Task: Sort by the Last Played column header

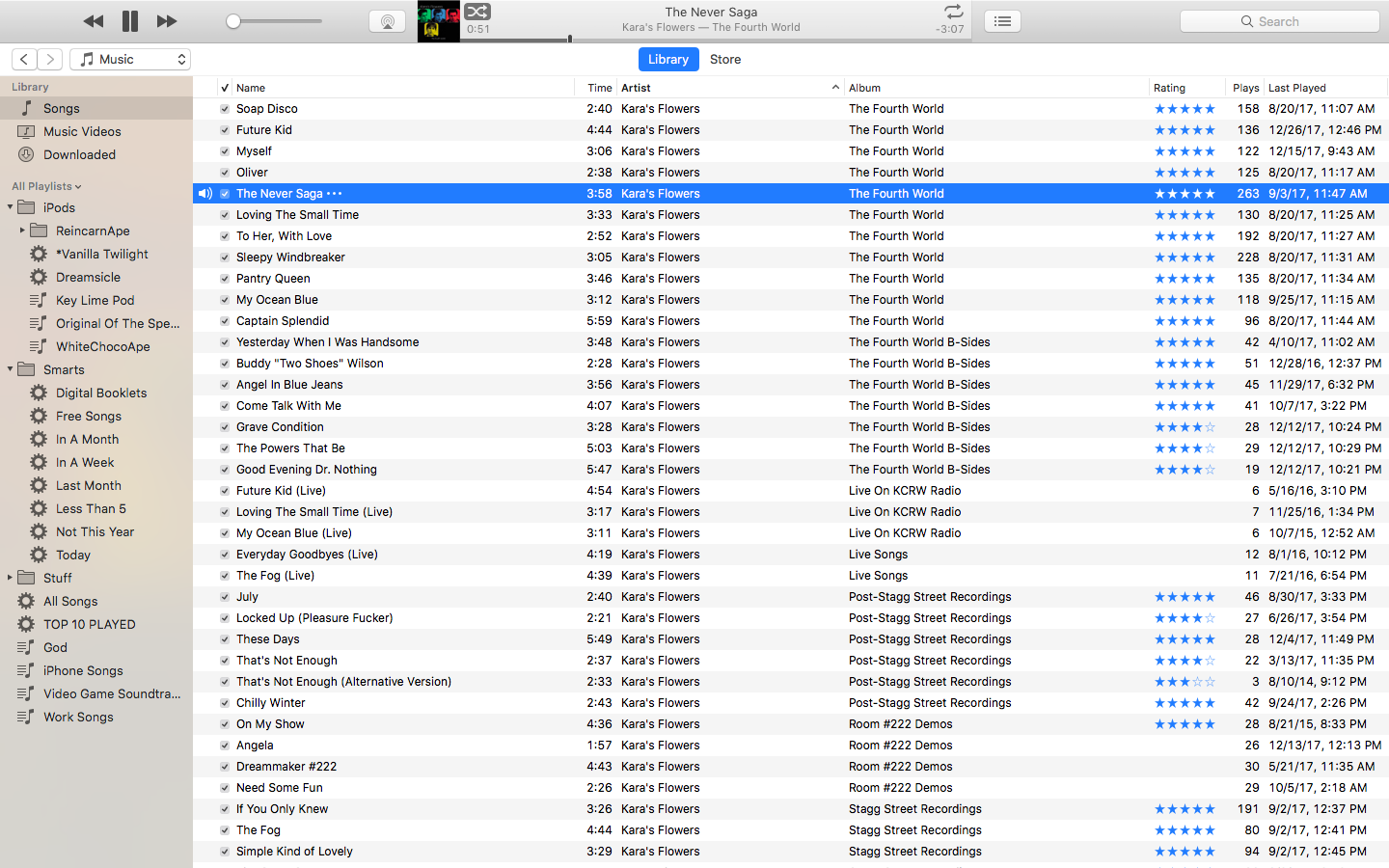Action: [1325, 88]
